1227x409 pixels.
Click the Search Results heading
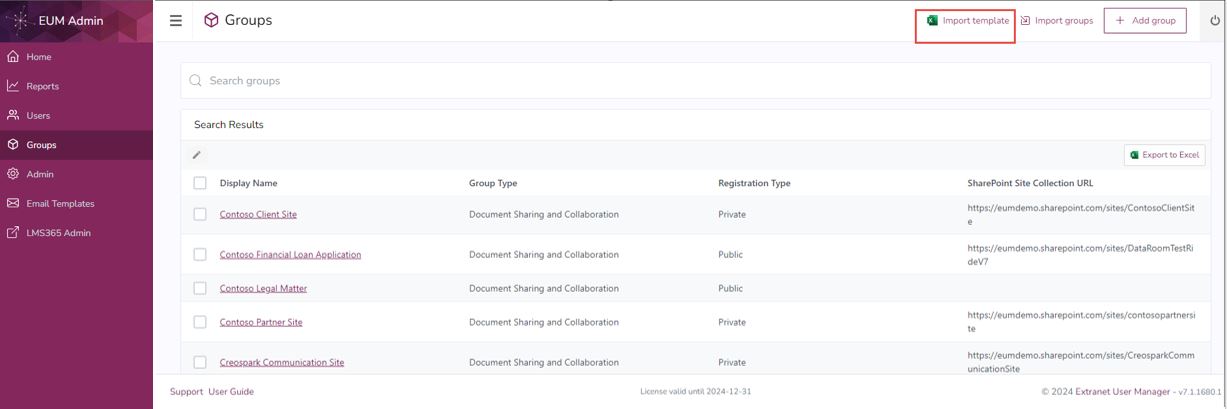tap(229, 125)
